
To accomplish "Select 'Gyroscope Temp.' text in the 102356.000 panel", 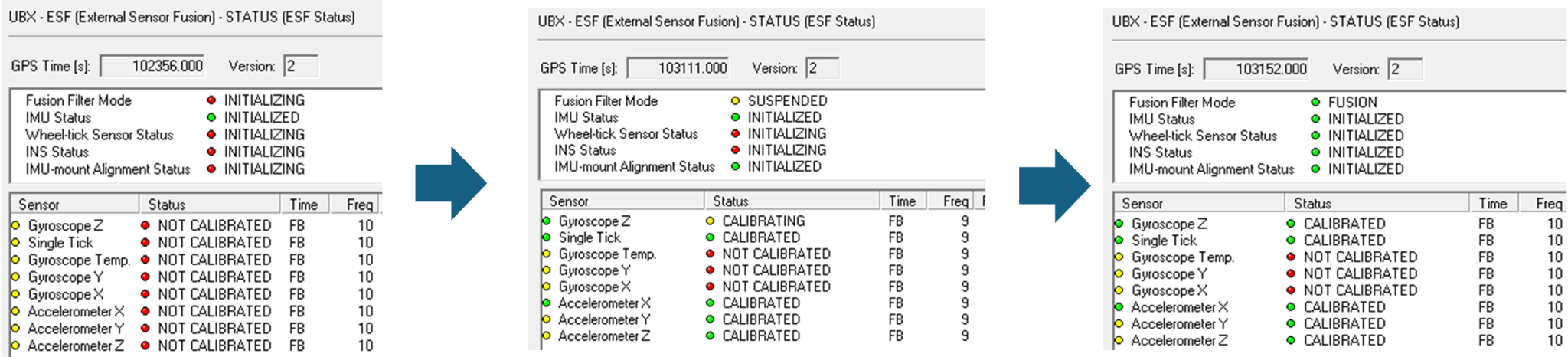I will pos(80,260).
